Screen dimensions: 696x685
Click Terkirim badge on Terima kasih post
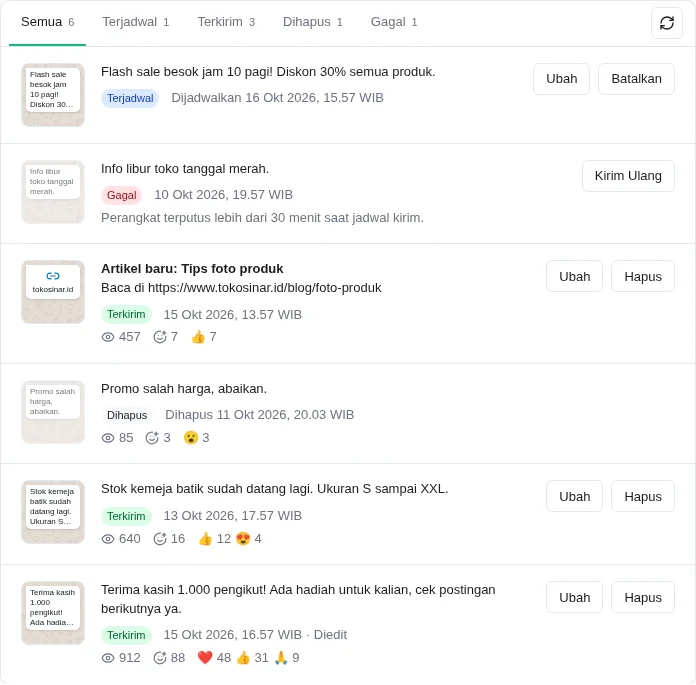[127, 635]
